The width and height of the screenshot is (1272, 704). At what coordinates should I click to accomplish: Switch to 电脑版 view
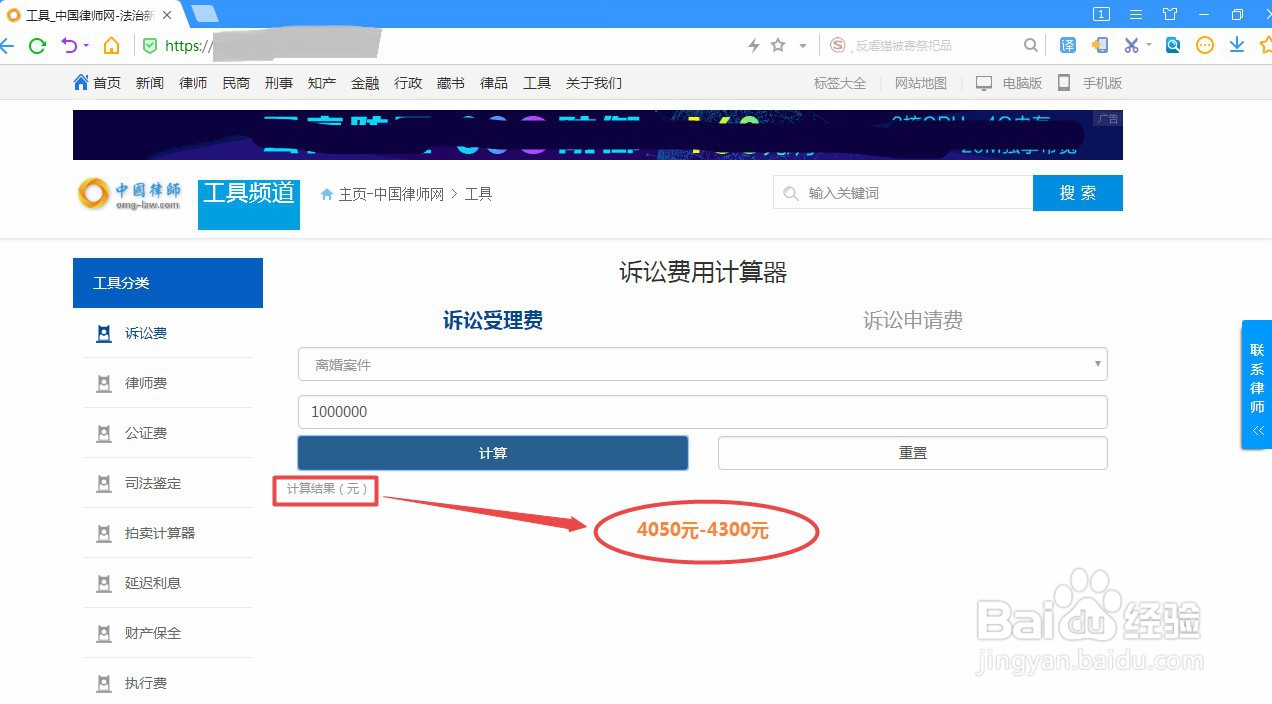(1019, 82)
